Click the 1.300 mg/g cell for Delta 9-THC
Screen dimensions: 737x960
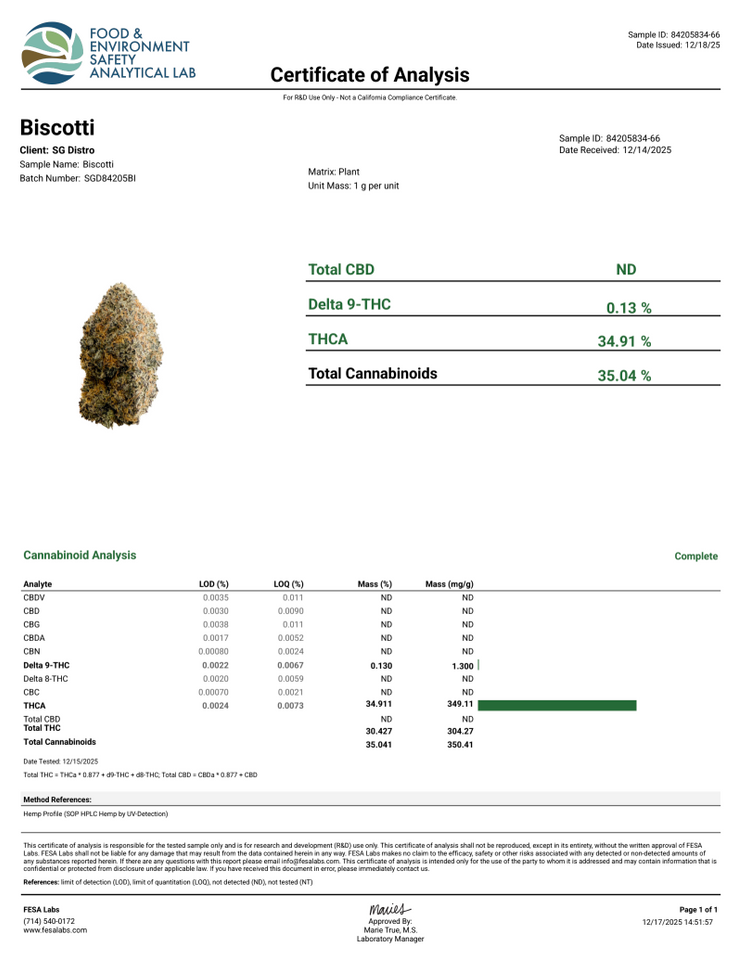[x=463, y=666]
